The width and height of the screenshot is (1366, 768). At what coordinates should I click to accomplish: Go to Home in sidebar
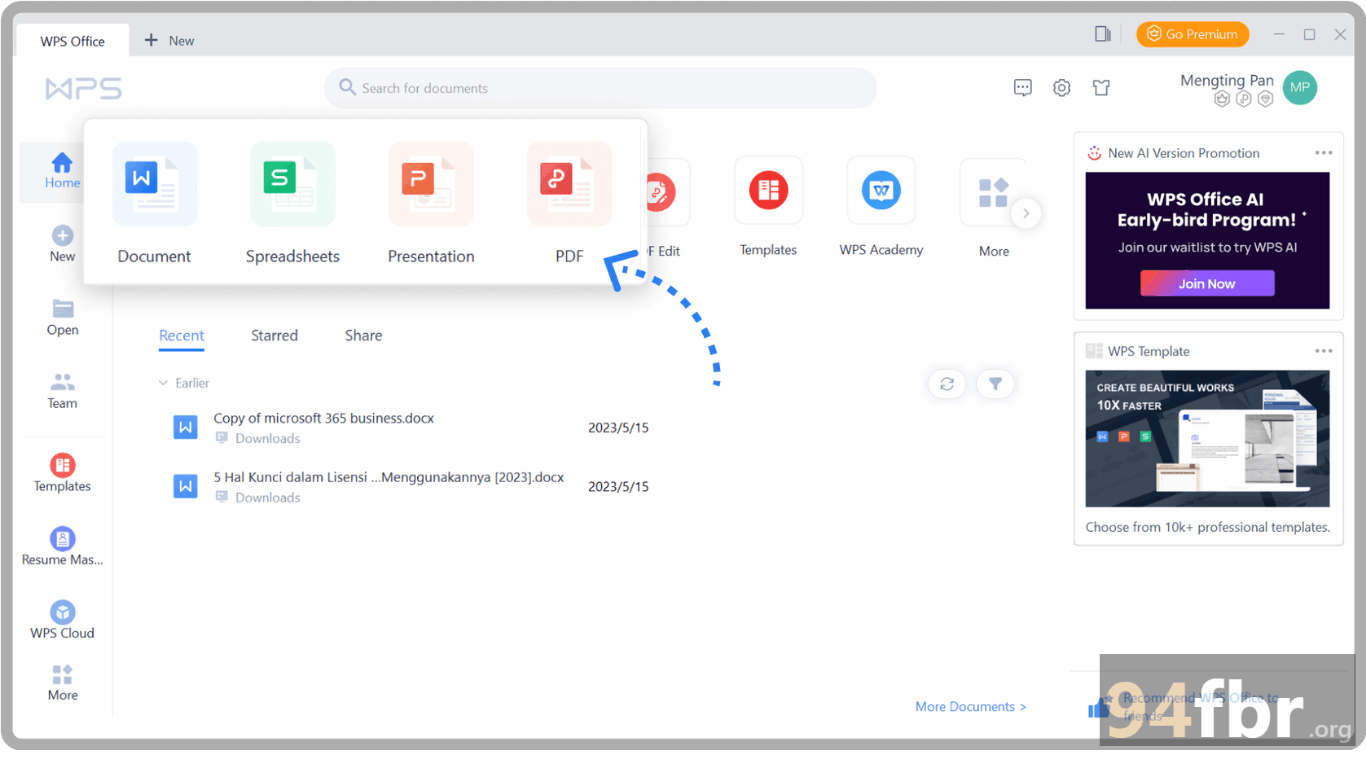pyautogui.click(x=62, y=172)
